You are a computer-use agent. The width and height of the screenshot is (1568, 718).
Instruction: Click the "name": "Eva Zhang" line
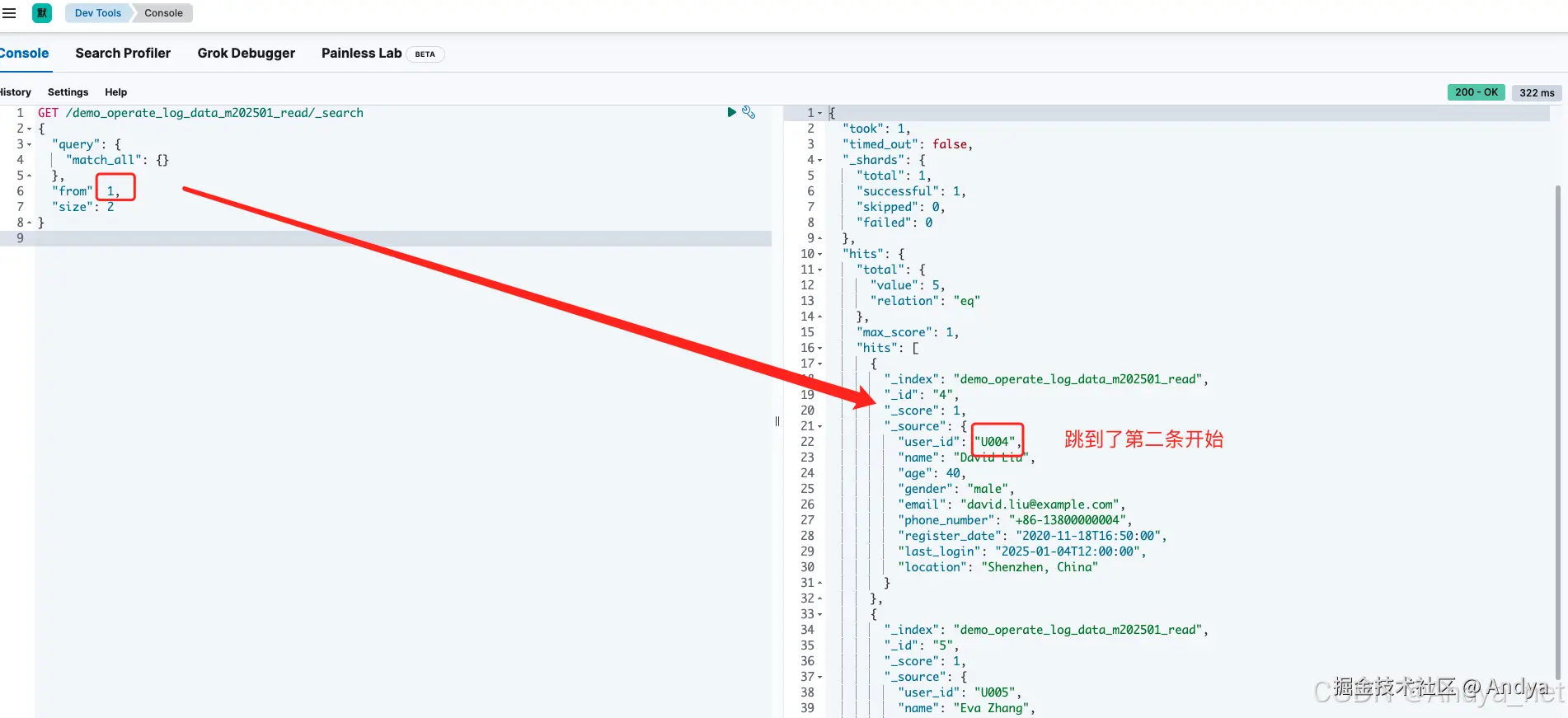[966, 708]
